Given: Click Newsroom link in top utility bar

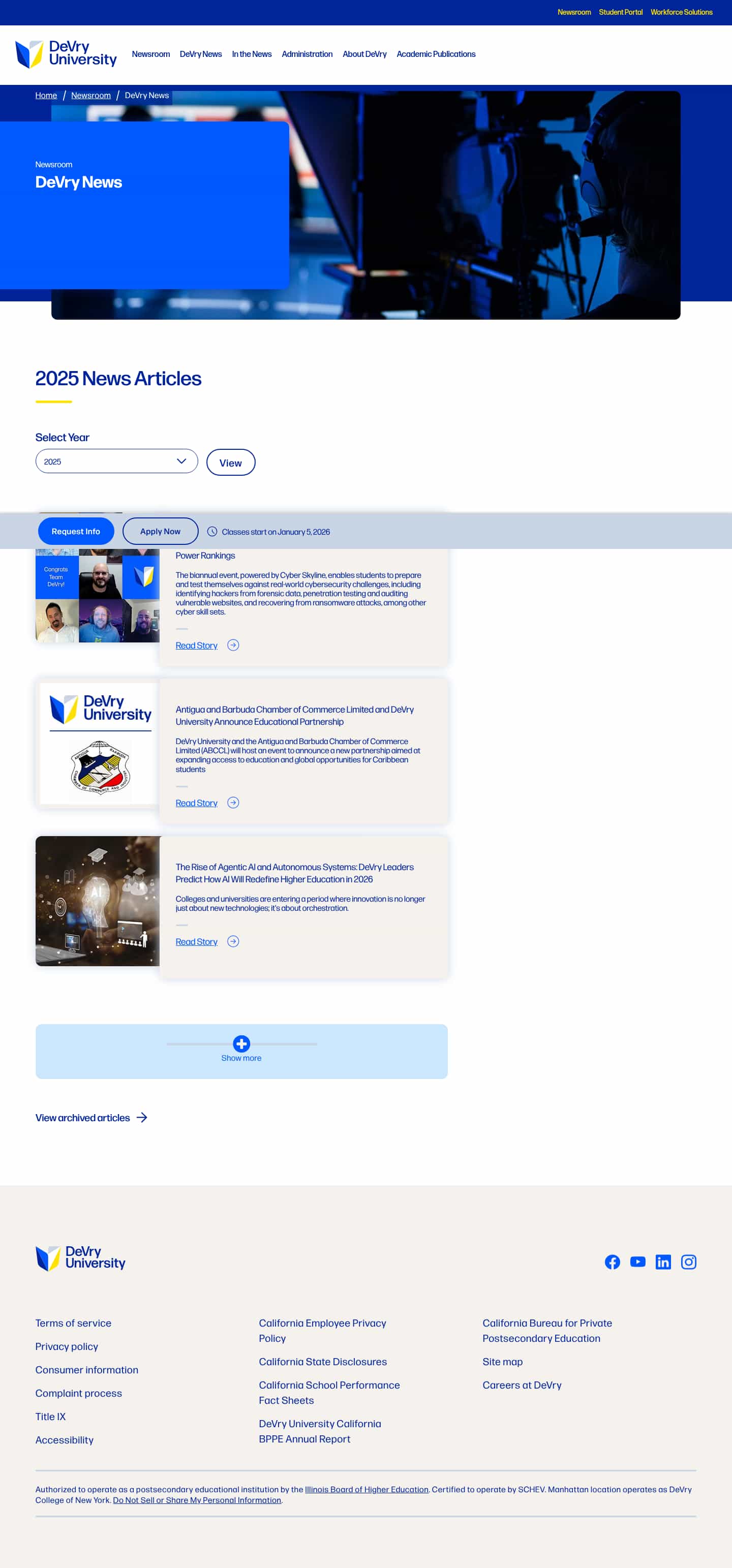Looking at the screenshot, I should click(x=574, y=12).
